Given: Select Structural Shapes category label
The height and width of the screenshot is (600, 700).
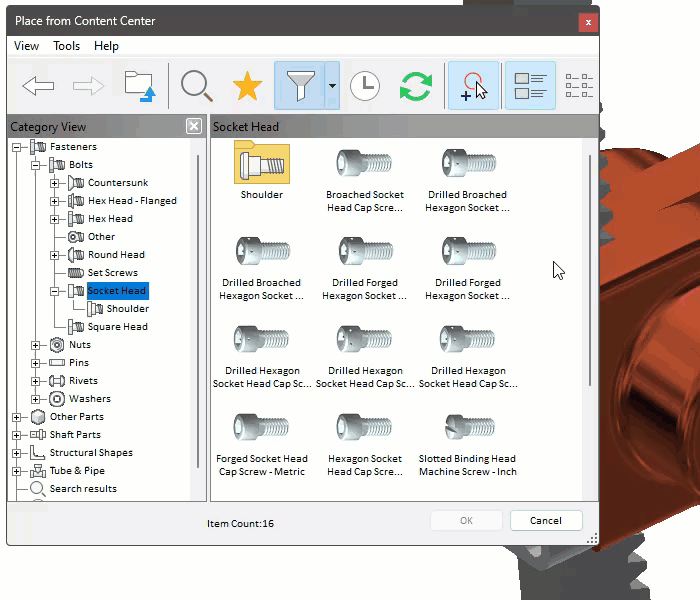Looking at the screenshot, I should pos(91,453).
